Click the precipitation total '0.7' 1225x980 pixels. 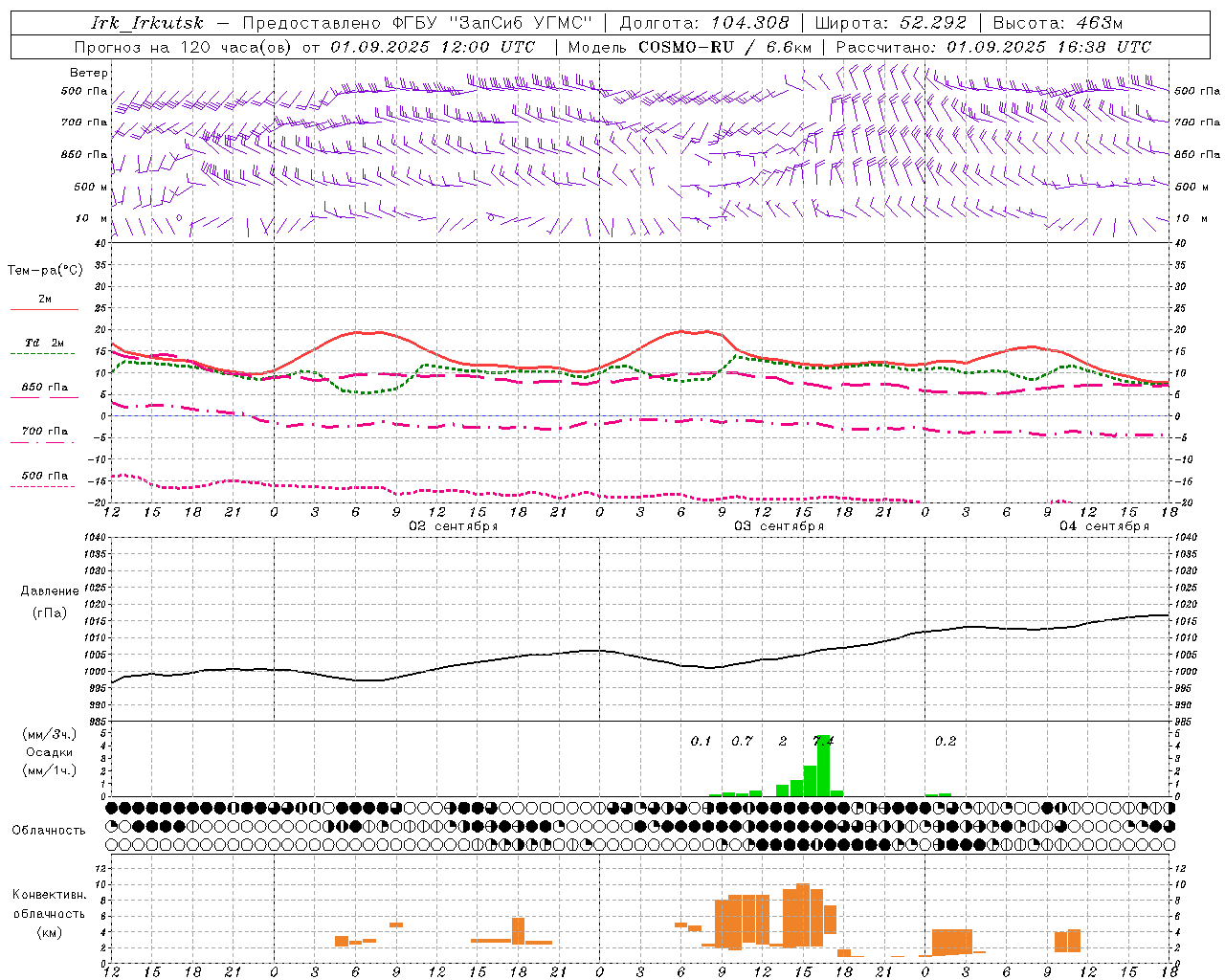pyautogui.click(x=742, y=742)
